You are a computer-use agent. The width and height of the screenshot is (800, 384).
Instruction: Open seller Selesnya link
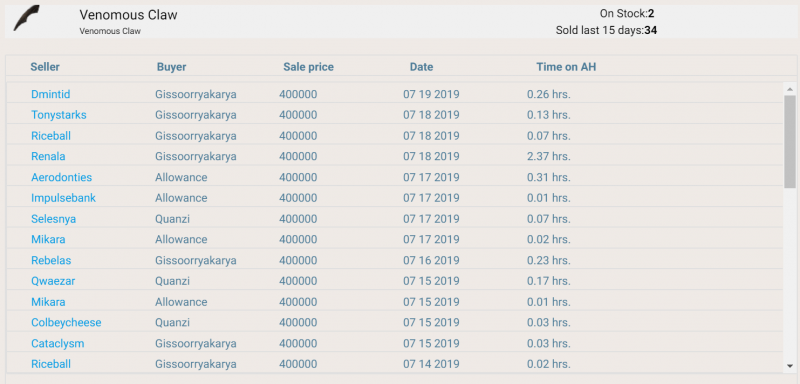pyautogui.click(x=54, y=219)
